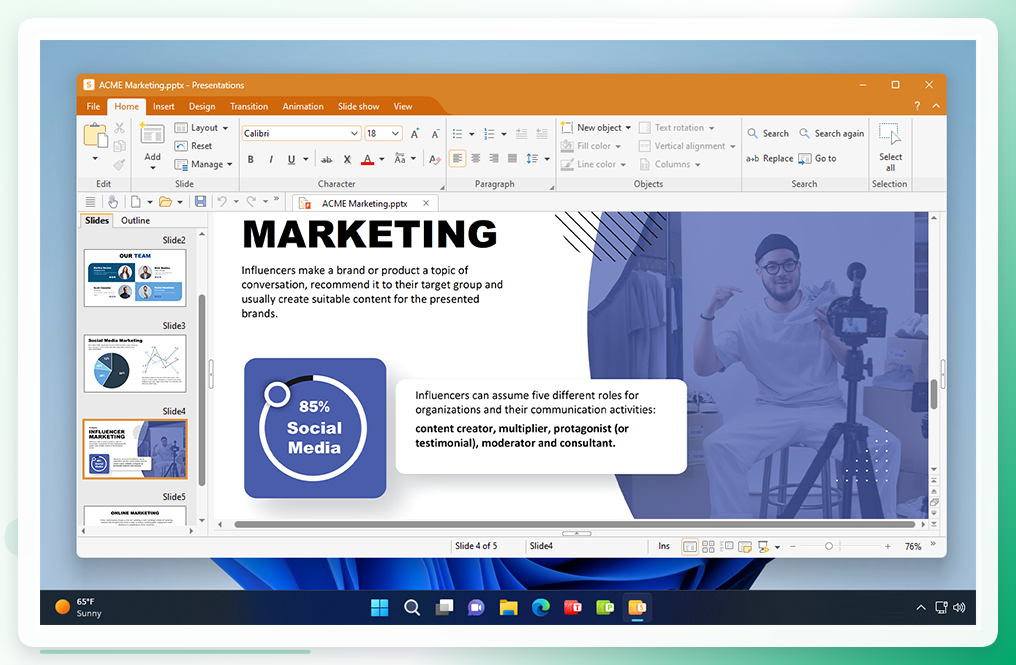
Task: Click the new document icon in quick toolbar
Action: [x=135, y=202]
